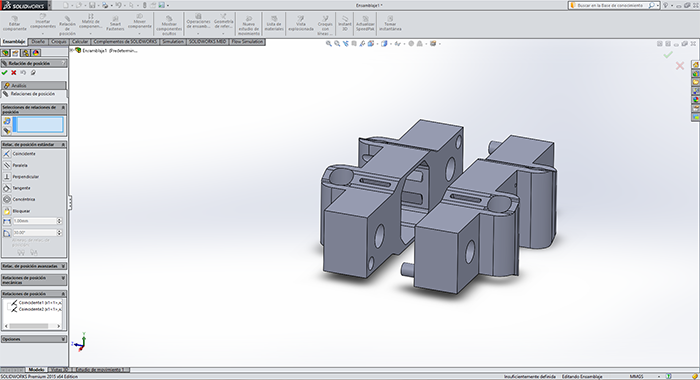Toggle the multiple mate mode icon
The height and width of the screenshot is (380, 700).
pos(7,130)
